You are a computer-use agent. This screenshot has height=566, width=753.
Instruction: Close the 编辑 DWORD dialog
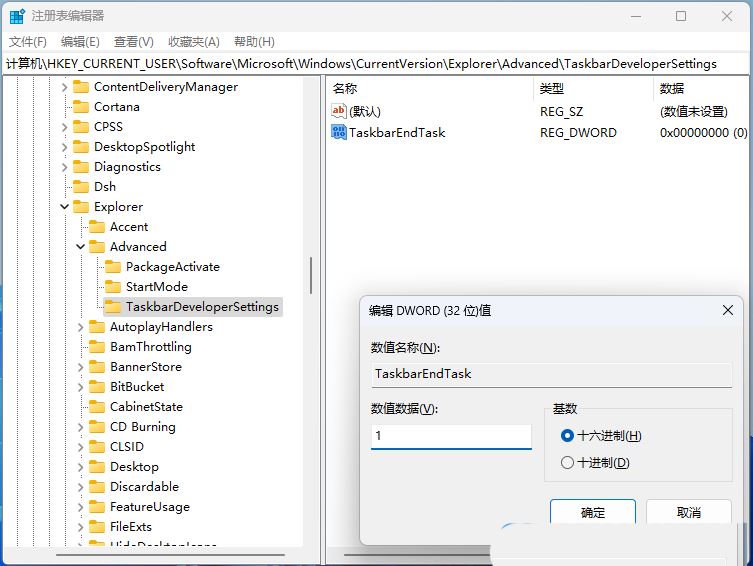point(728,311)
